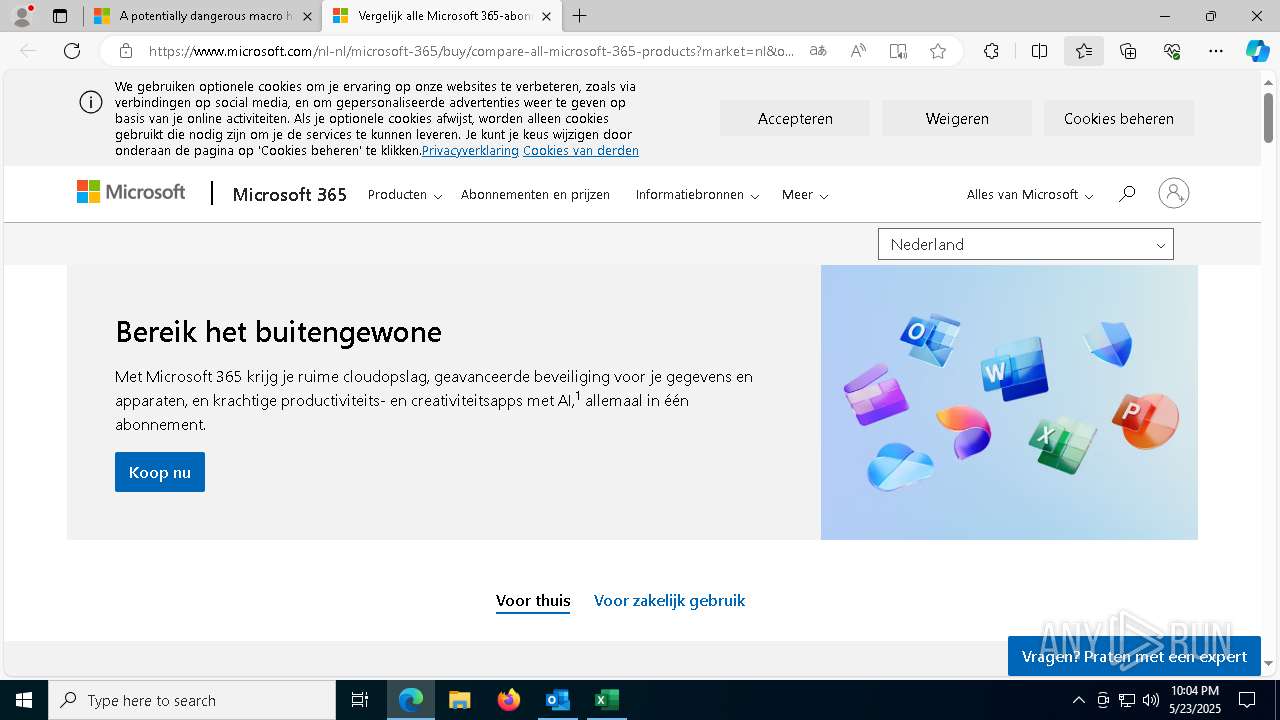This screenshot has height=720, width=1280.
Task: Add page to favorites star icon
Action: pyautogui.click(x=938, y=51)
